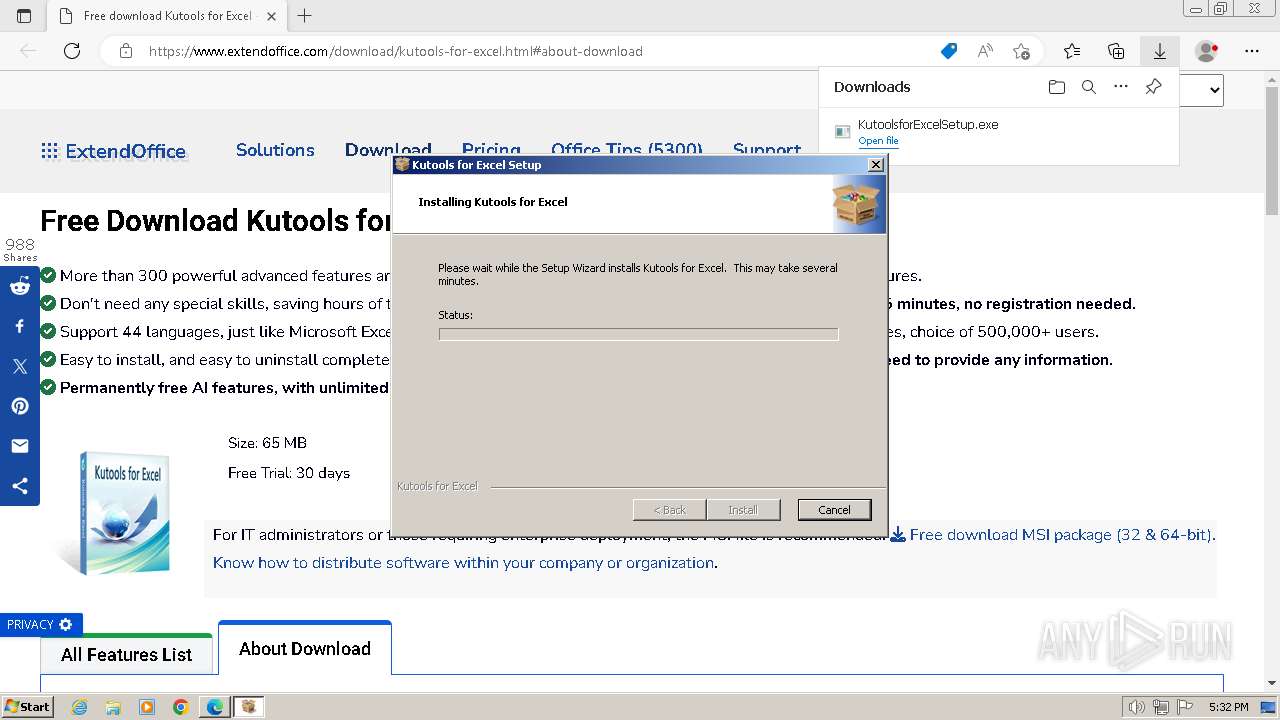Share page on Facebook
This screenshot has height=720, width=1280.
20,326
